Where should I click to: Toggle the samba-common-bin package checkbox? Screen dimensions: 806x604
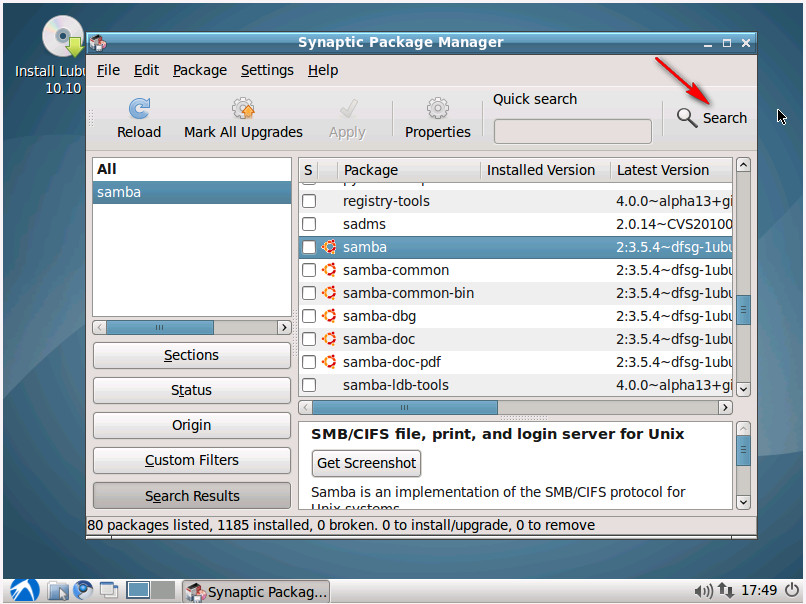(x=309, y=293)
